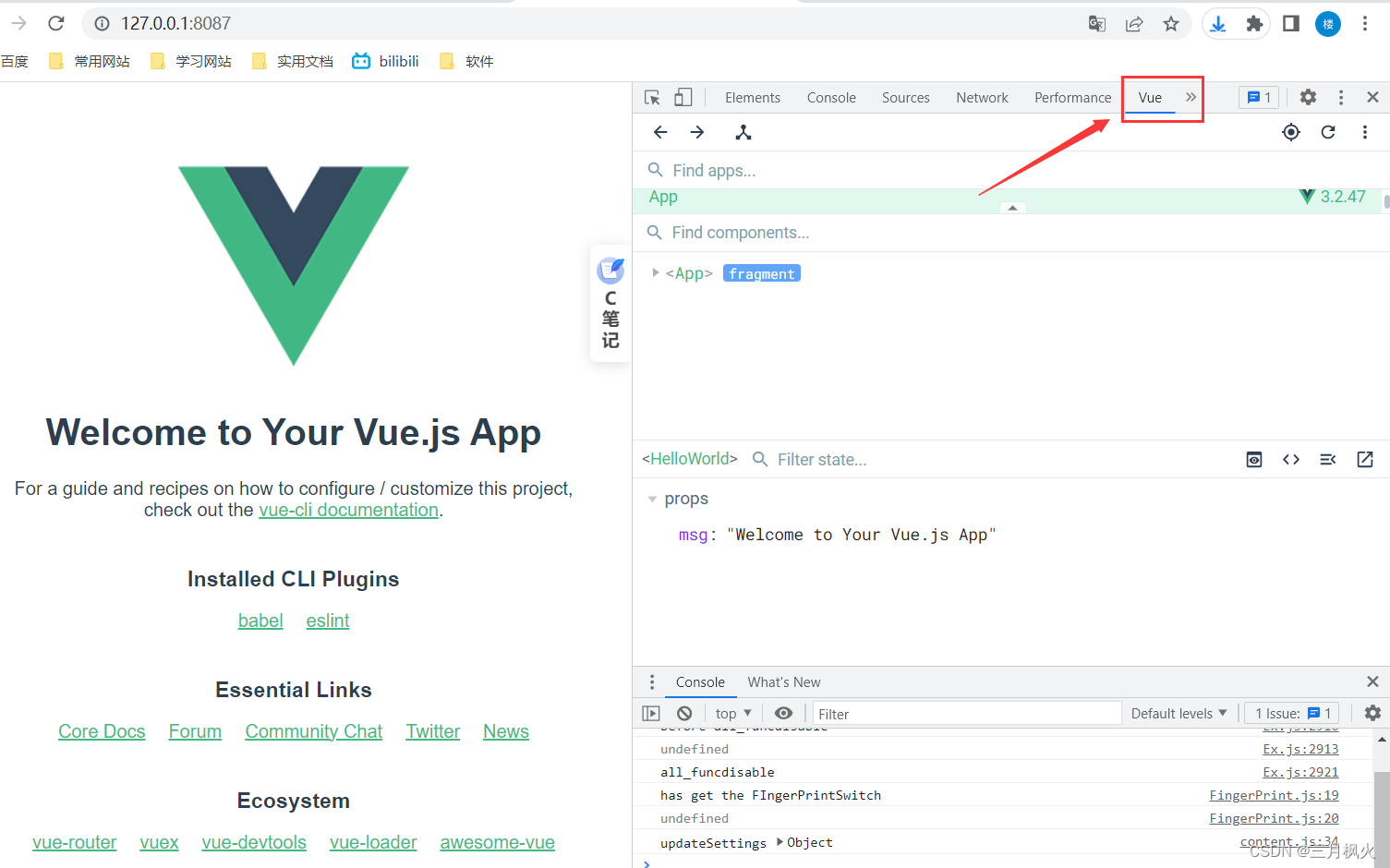Expand the <App> component tree node

click(x=655, y=273)
